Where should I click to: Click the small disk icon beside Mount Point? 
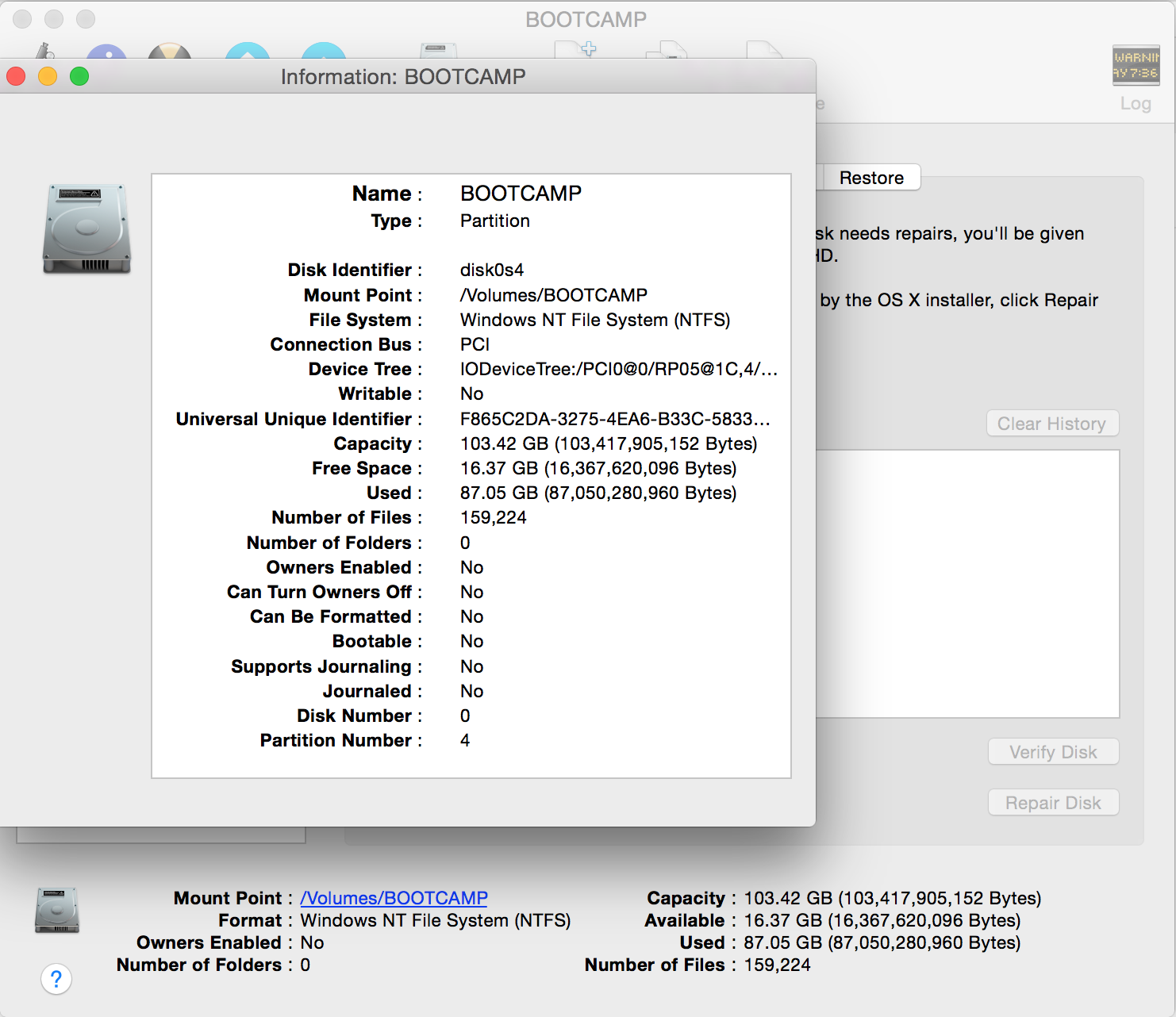[57, 910]
